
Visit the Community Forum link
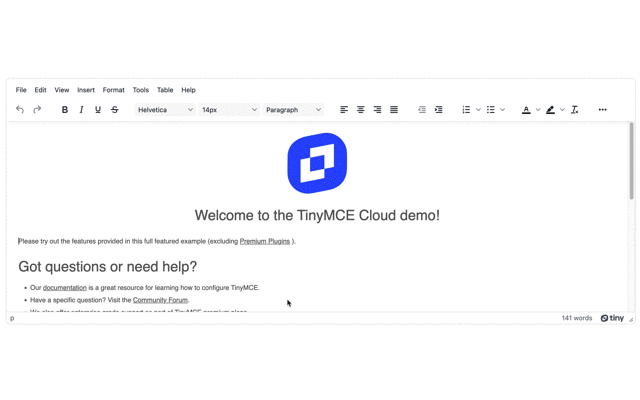click(160, 300)
